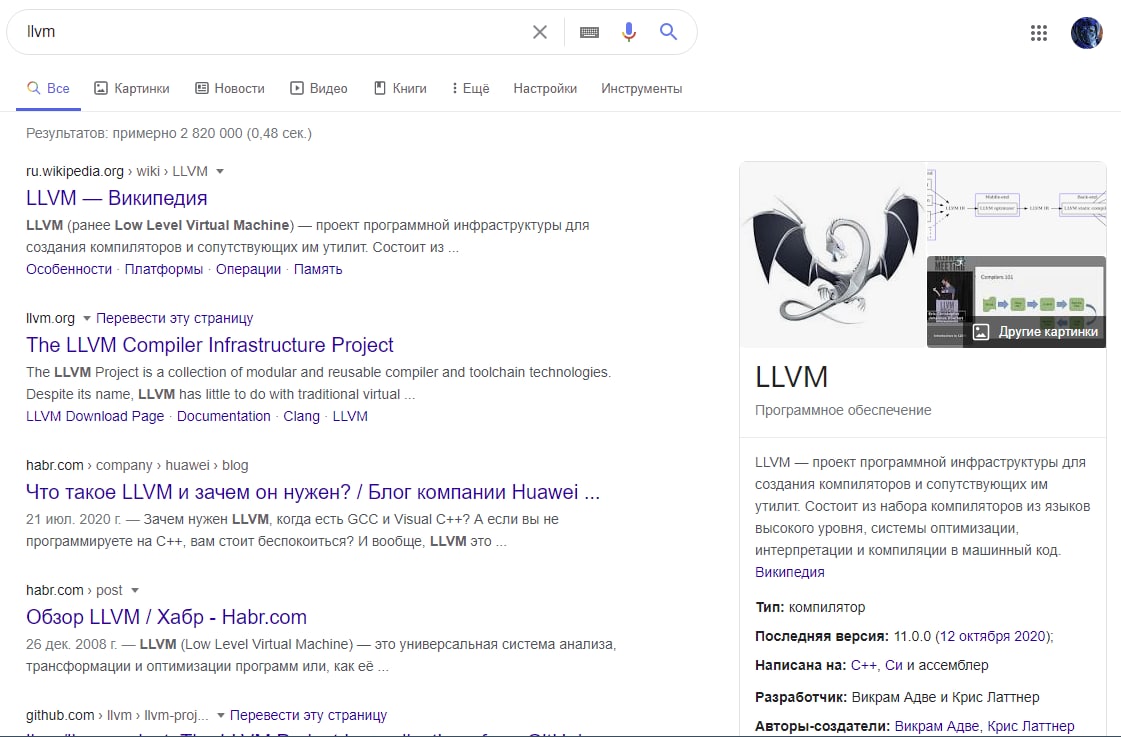Open Что такое LLVM Huawei blog result

click(x=312, y=493)
